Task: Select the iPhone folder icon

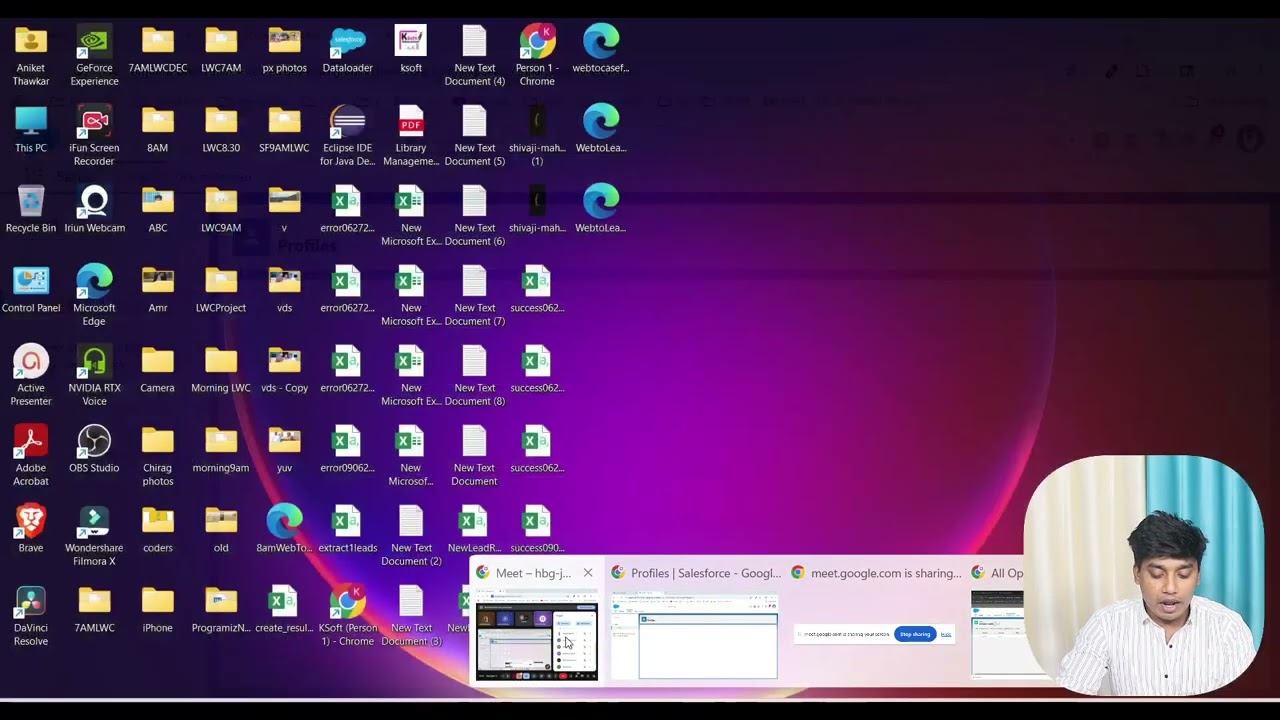Action: tap(157, 610)
